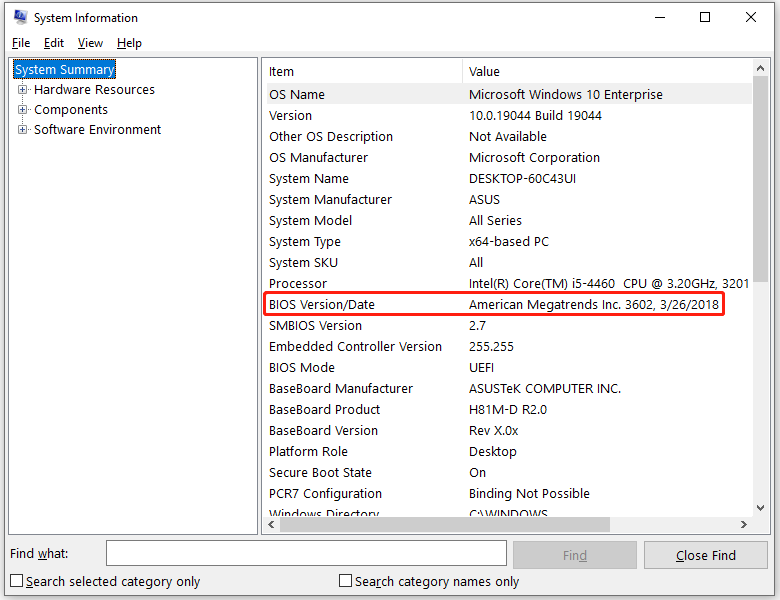Click the value 'H81M-D R2.0'
Screen dimensions: 780x600
coord(508,409)
